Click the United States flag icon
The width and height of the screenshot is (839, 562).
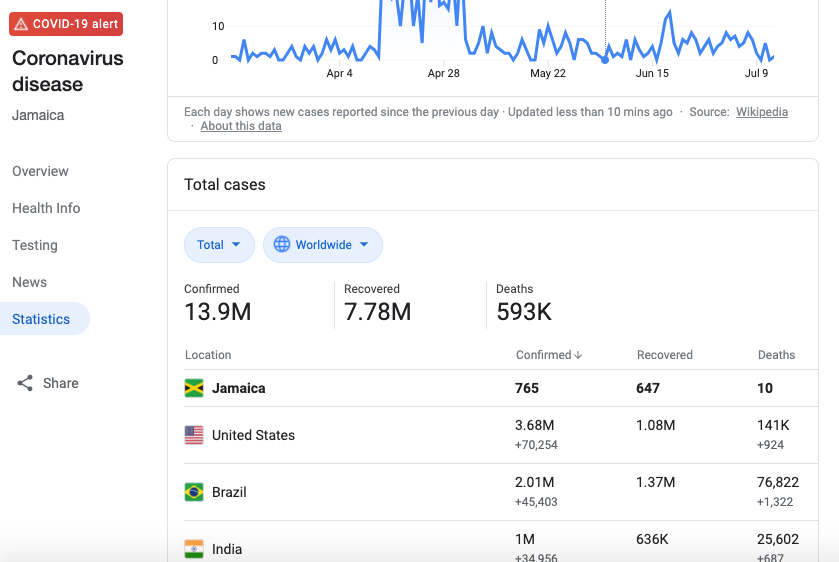(x=194, y=435)
